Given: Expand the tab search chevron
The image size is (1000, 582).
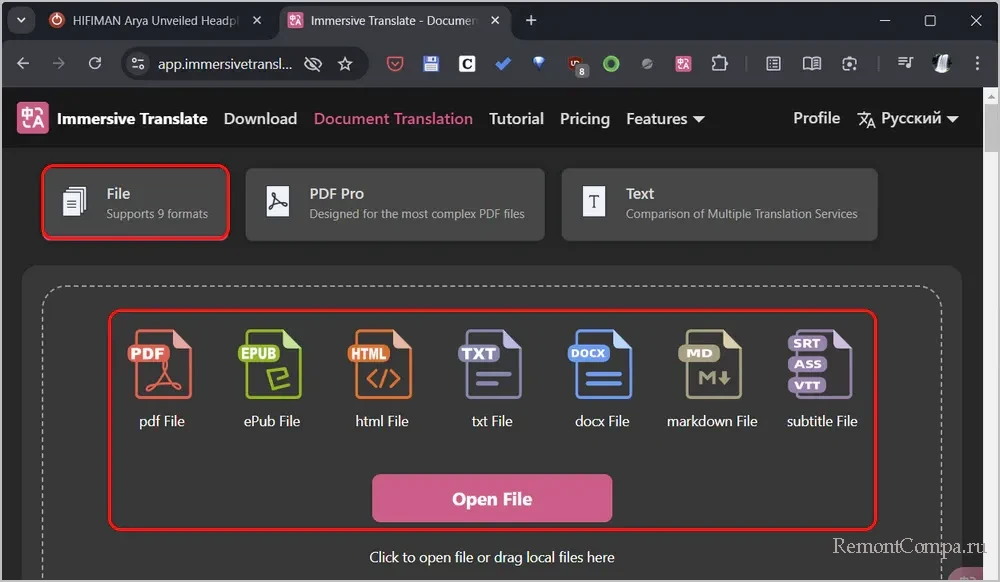Looking at the screenshot, I should coord(20,20).
